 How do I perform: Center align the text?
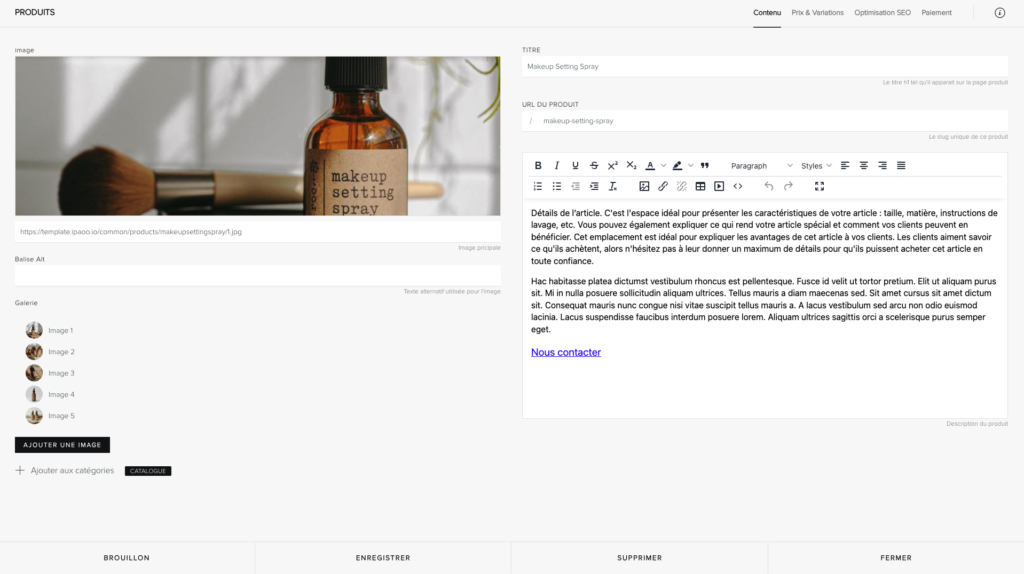[x=863, y=166]
